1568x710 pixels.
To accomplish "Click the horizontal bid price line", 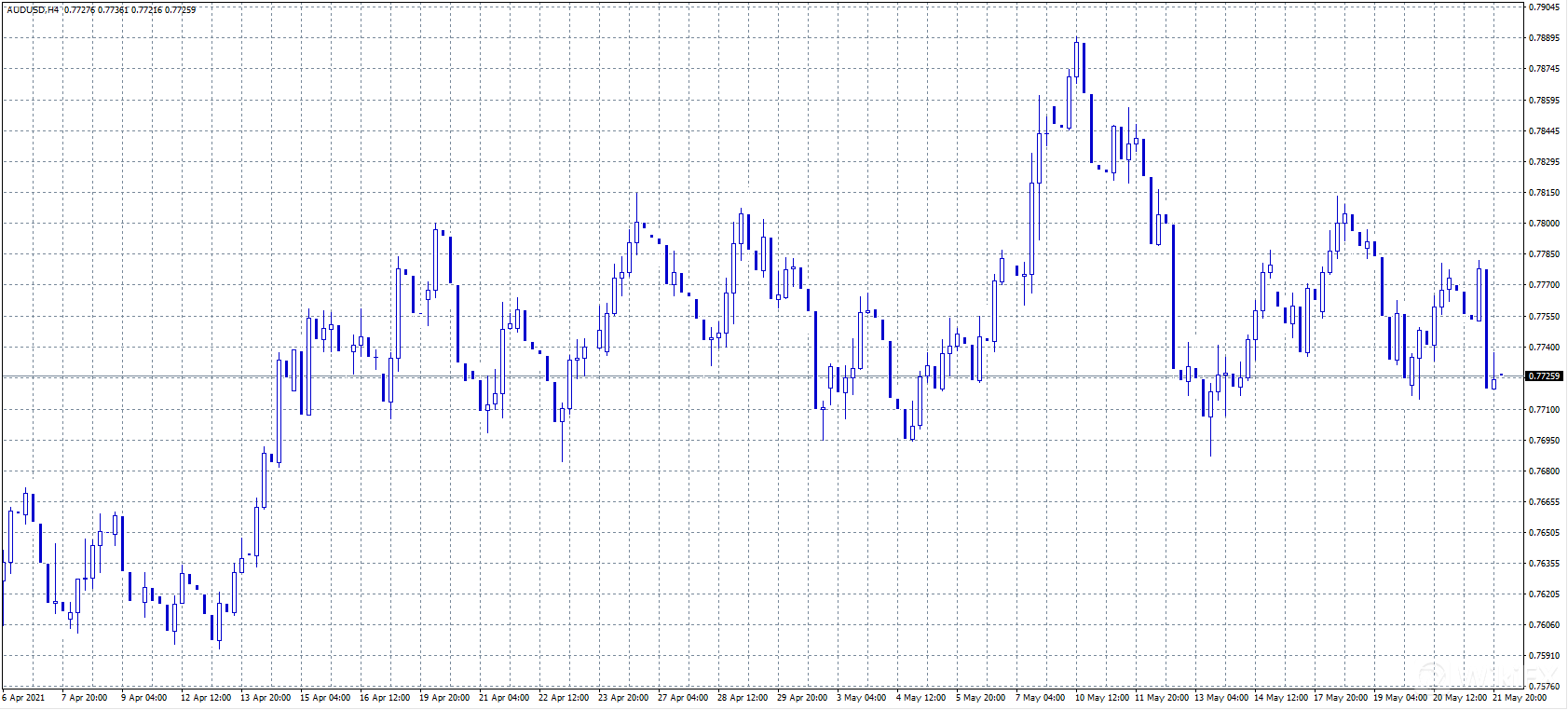I will 745,376.
